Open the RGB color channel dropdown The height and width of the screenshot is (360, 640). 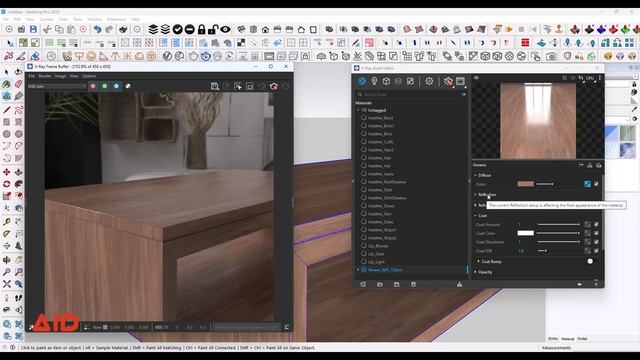click(57, 86)
